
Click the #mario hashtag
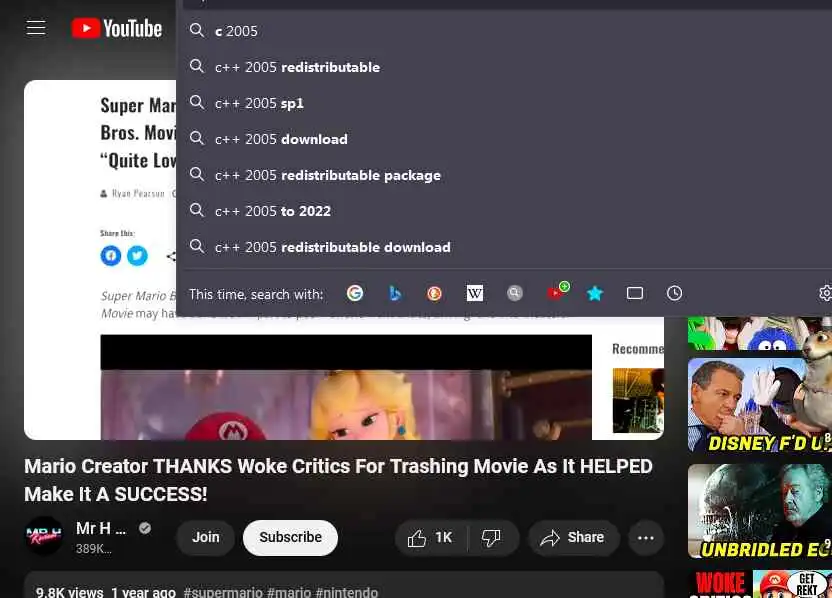click(289, 592)
